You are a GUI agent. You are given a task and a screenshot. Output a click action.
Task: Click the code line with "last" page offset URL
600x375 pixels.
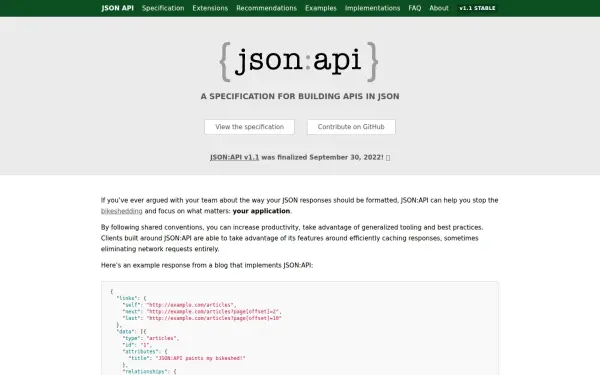point(202,318)
